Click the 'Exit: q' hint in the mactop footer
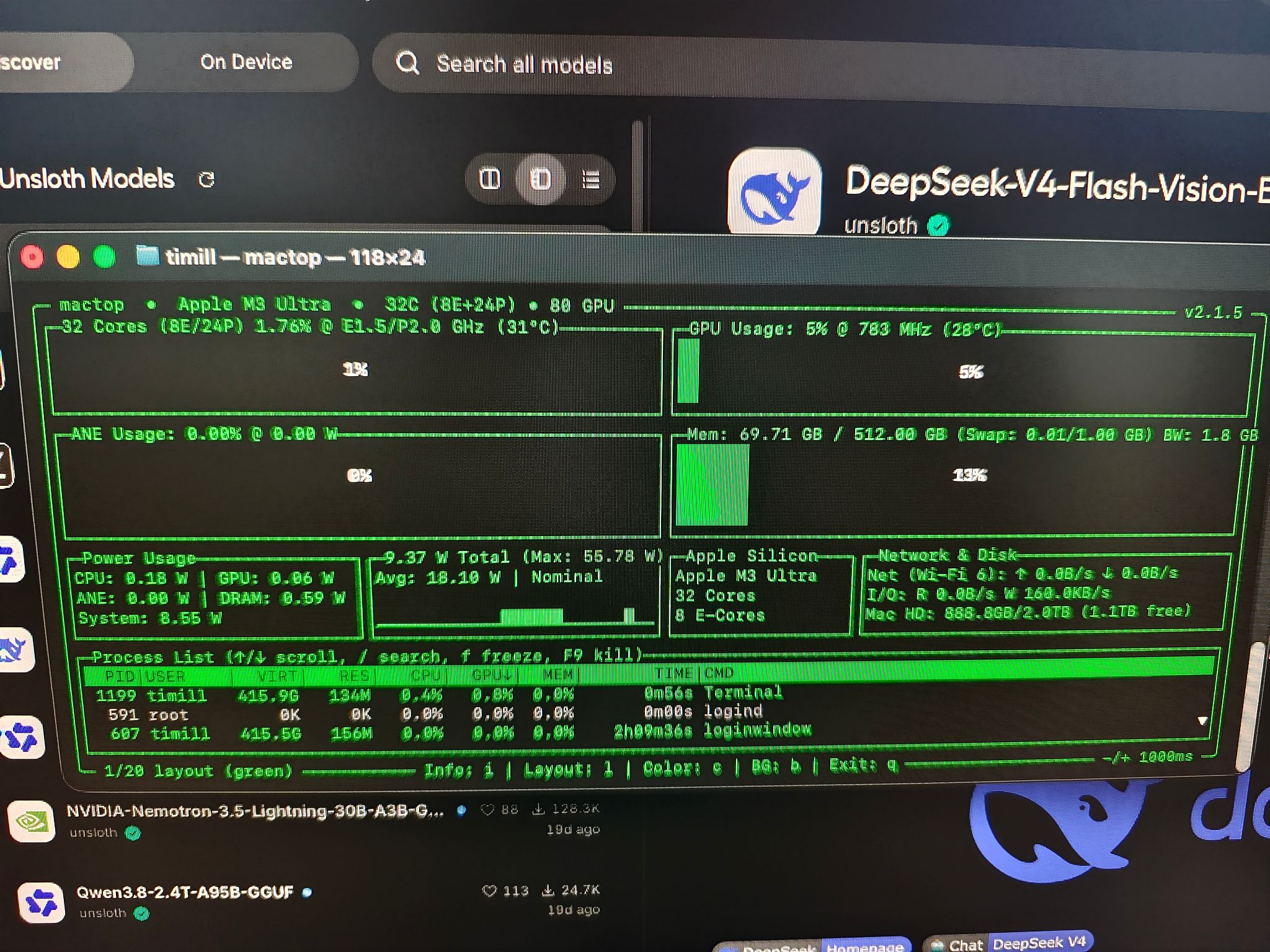This screenshot has width=1270, height=952. point(864,766)
